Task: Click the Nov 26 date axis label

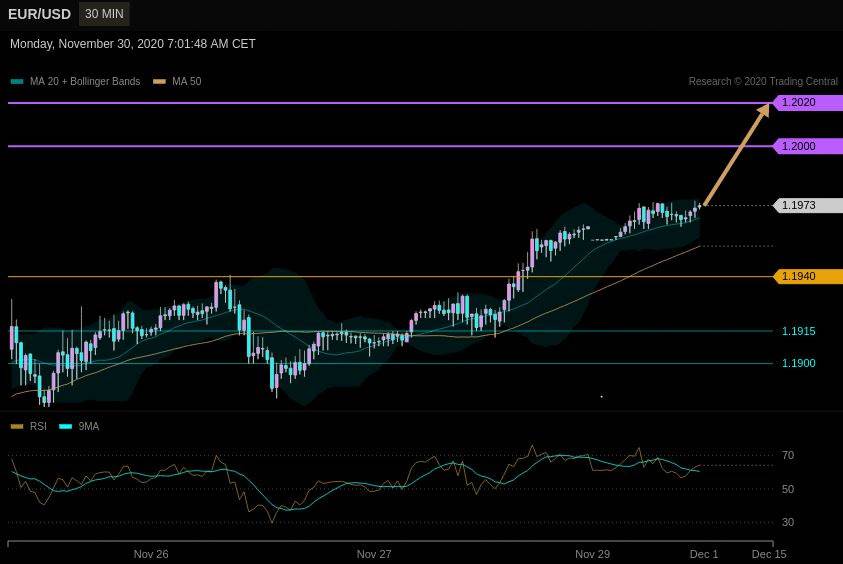Action: 151,554
